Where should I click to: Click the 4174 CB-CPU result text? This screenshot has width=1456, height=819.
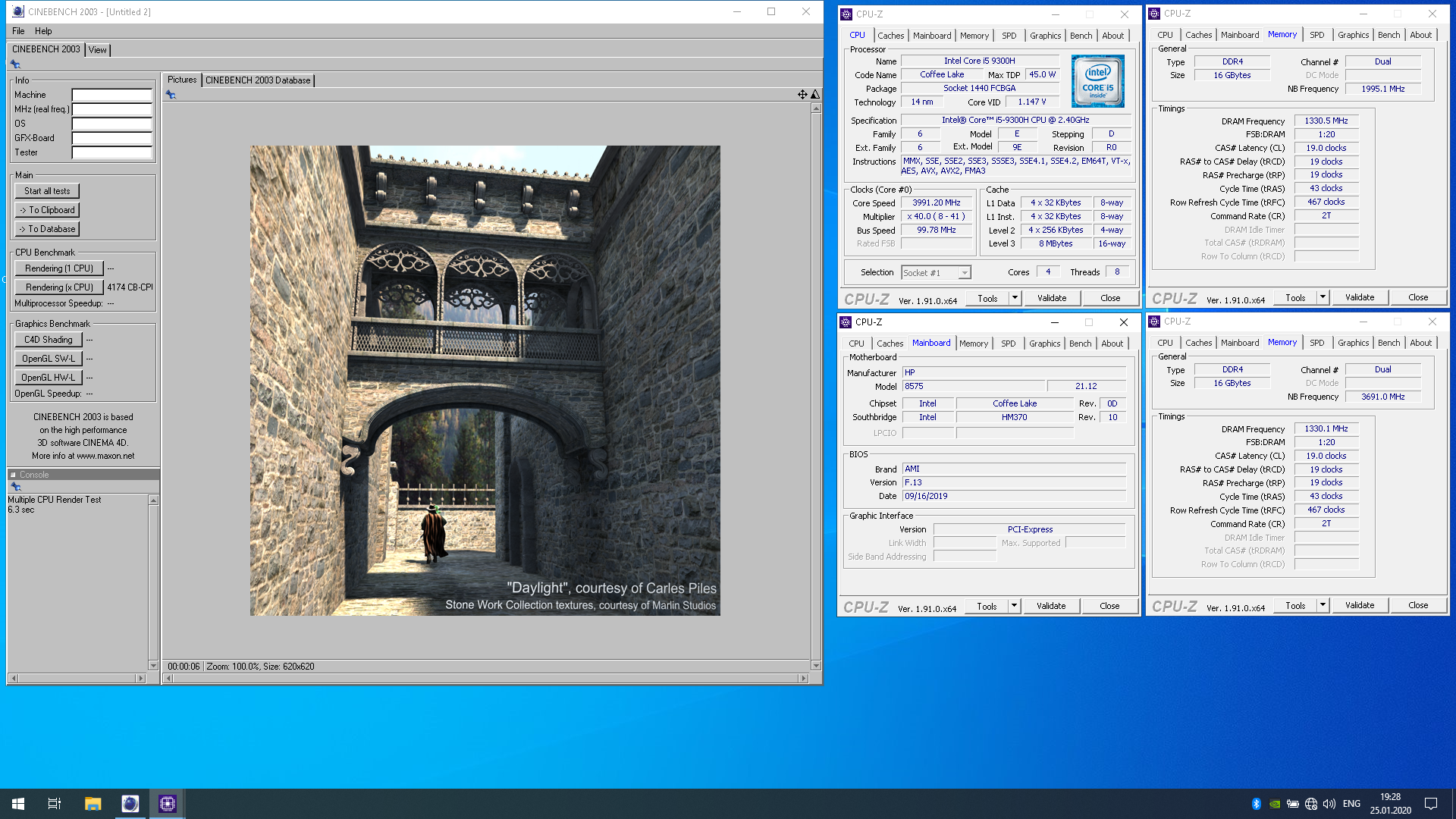(x=130, y=287)
